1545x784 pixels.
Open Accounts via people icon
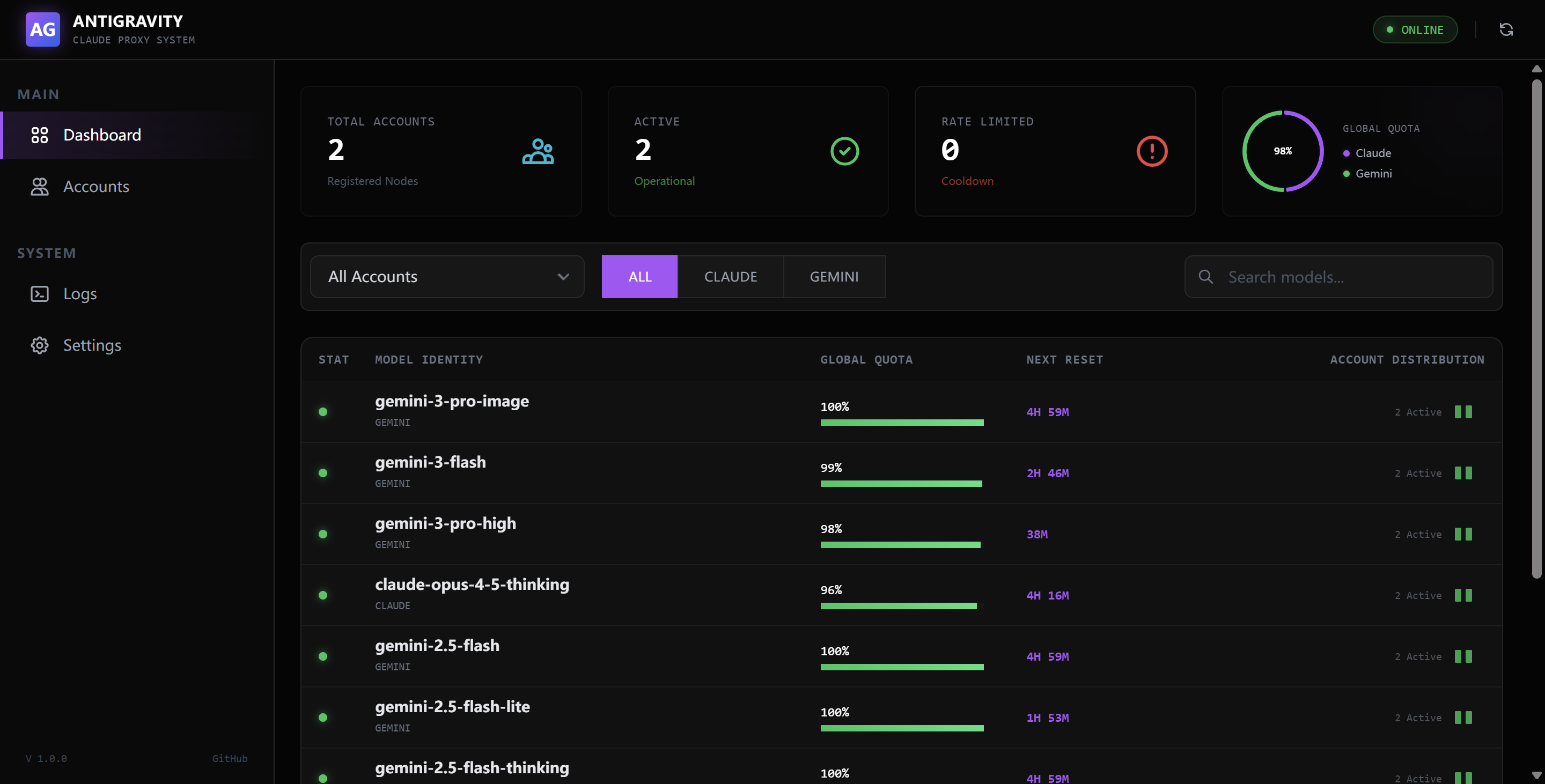pyautogui.click(x=40, y=187)
